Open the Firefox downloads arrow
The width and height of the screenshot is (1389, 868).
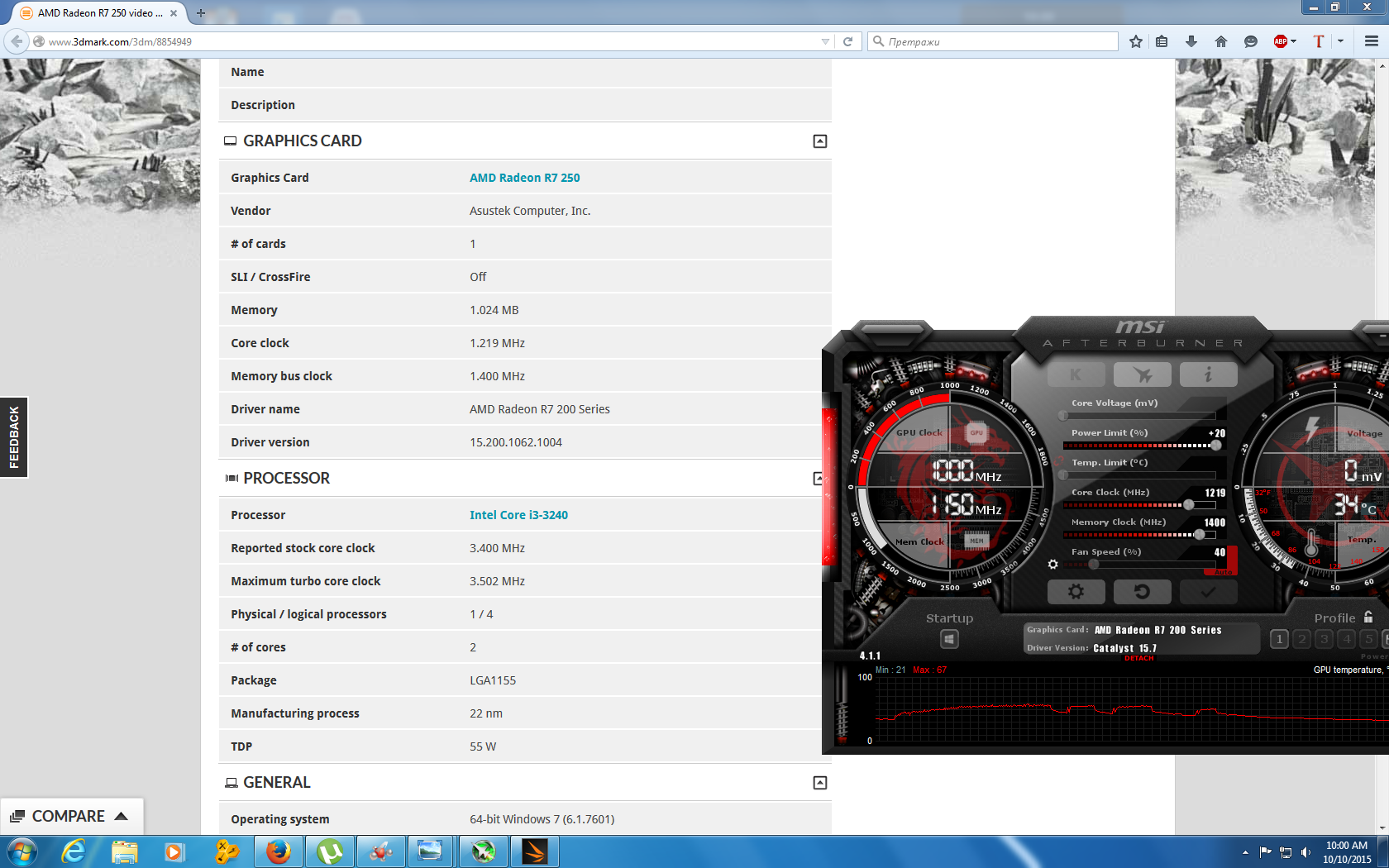(x=1191, y=41)
